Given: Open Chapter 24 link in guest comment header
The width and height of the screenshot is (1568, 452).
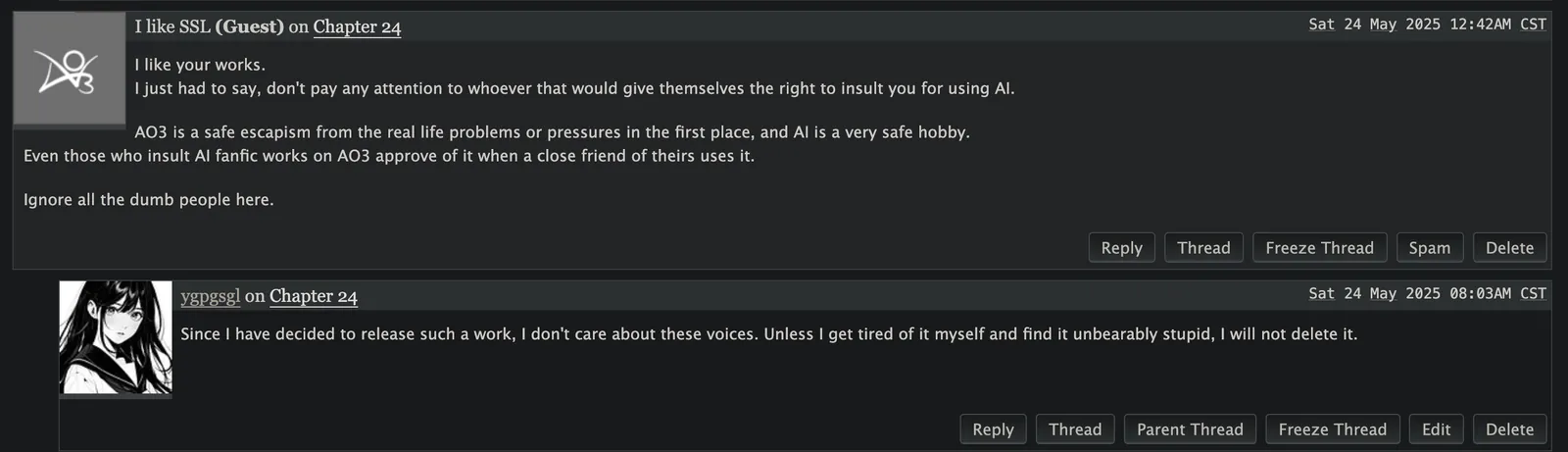Looking at the screenshot, I should (x=357, y=27).
